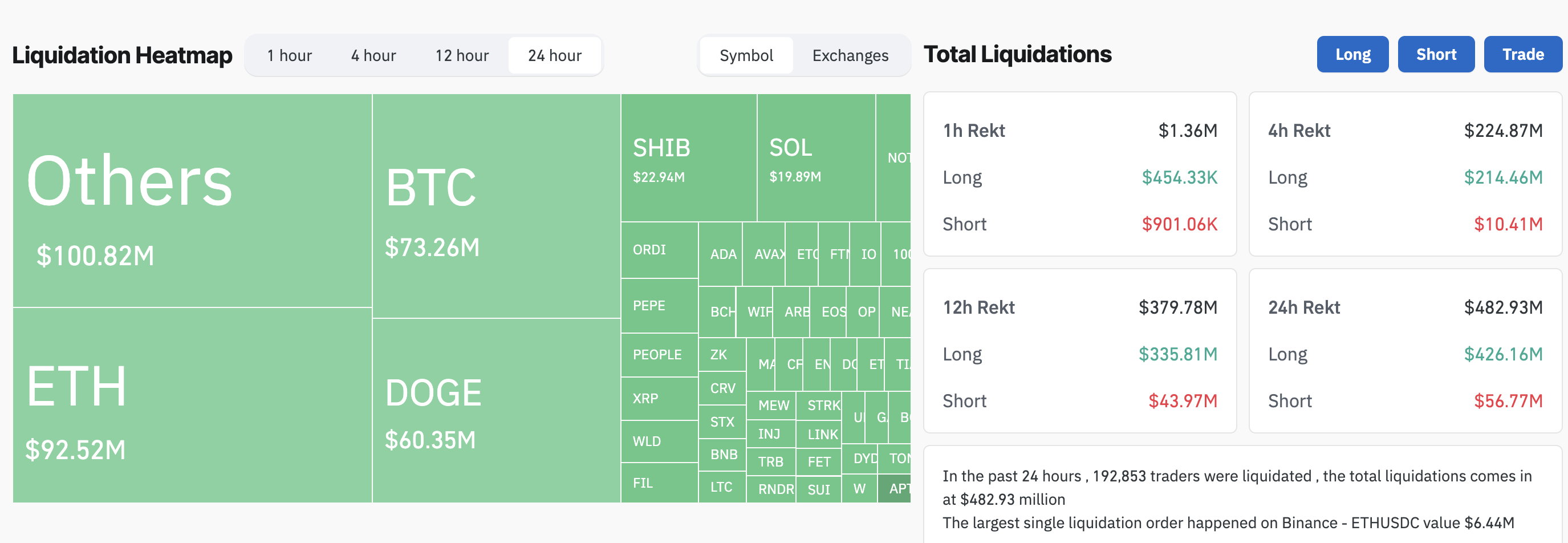Choose the 12 hour timeframe
This screenshot has width=1568, height=543.
pyautogui.click(x=461, y=55)
